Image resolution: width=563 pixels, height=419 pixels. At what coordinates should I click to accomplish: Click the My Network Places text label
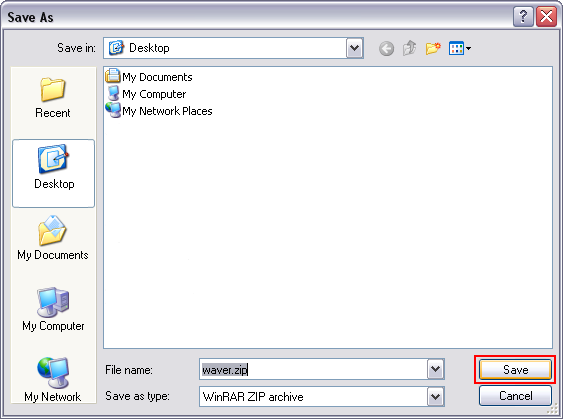click(167, 111)
